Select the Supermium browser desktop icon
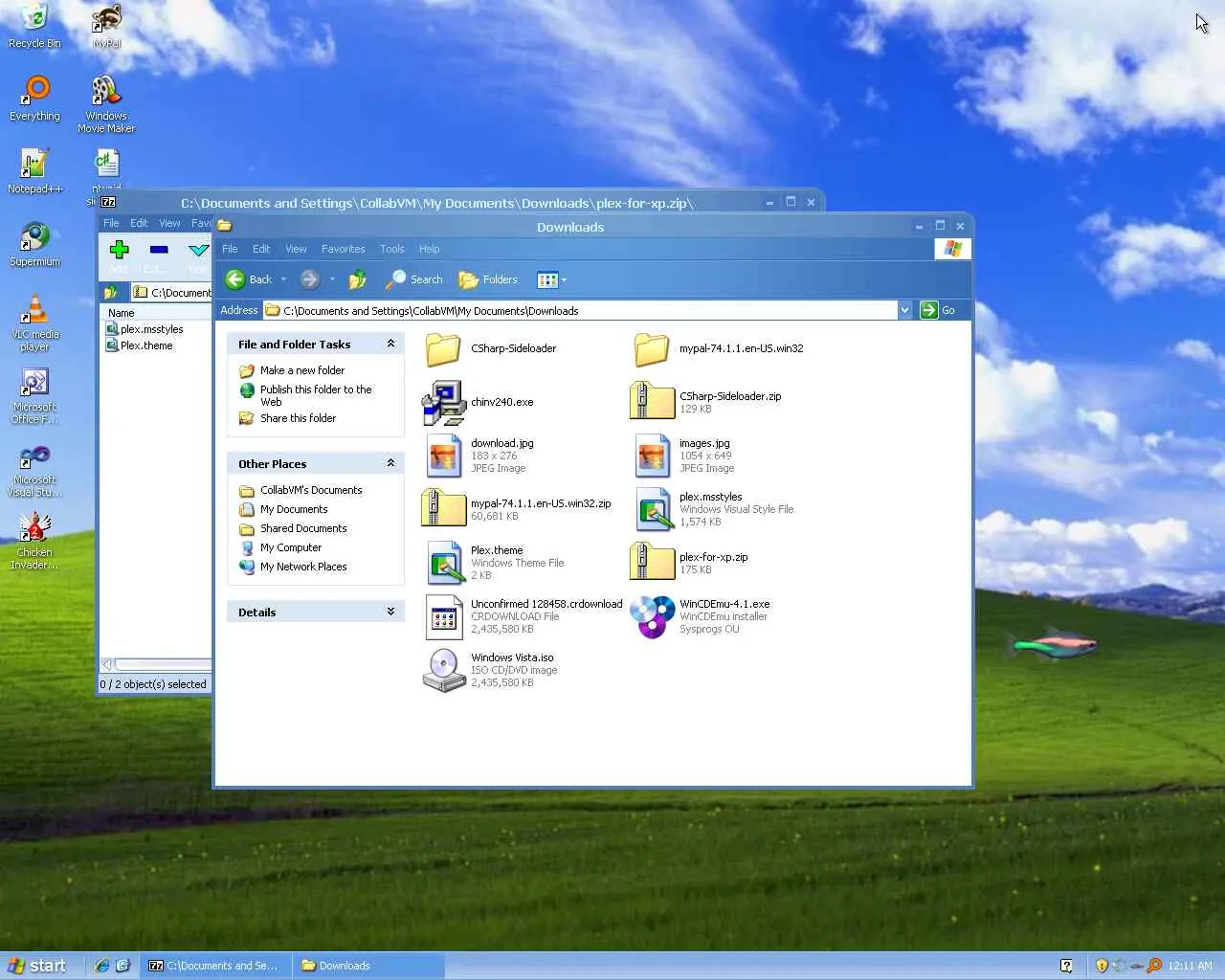Viewport: 1225px width, 980px height. click(34, 244)
